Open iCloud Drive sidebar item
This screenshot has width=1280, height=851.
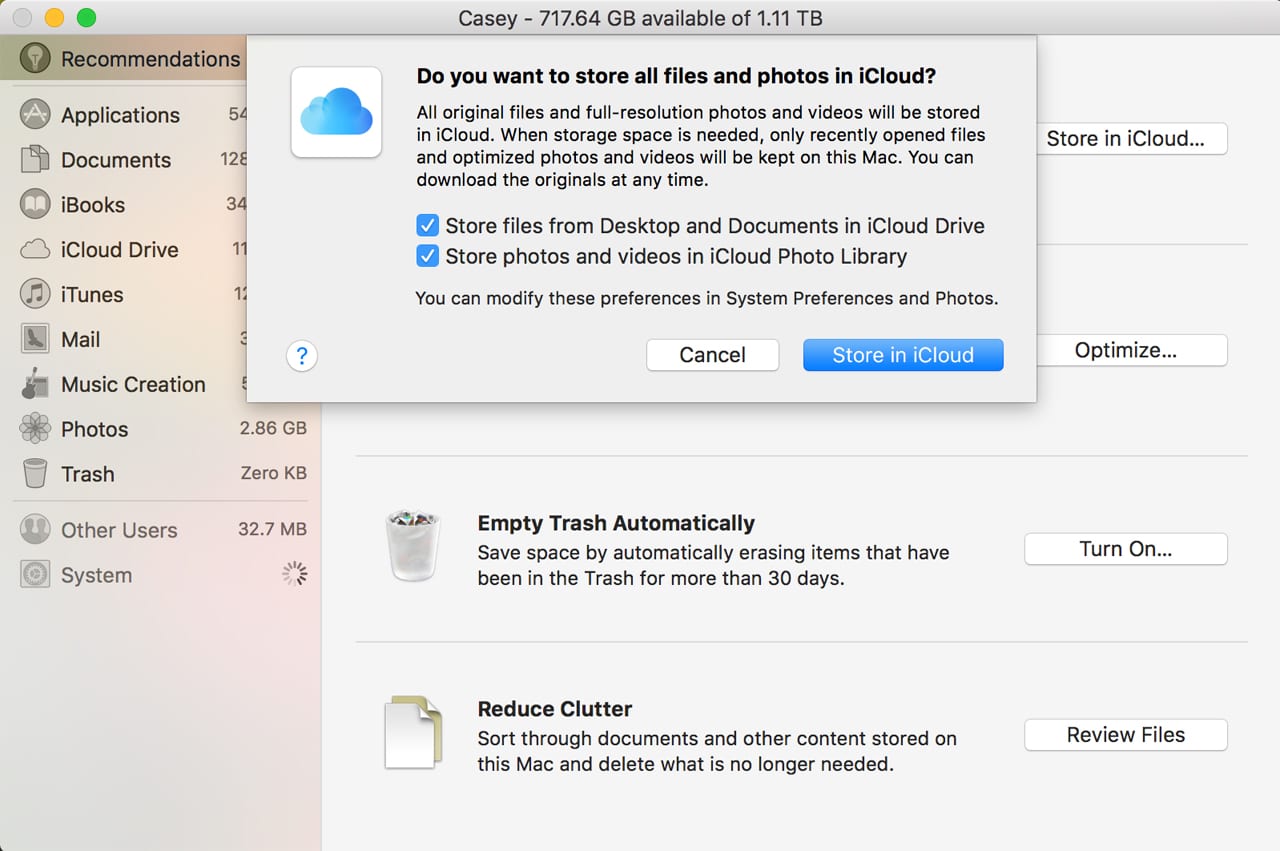[x=119, y=250]
